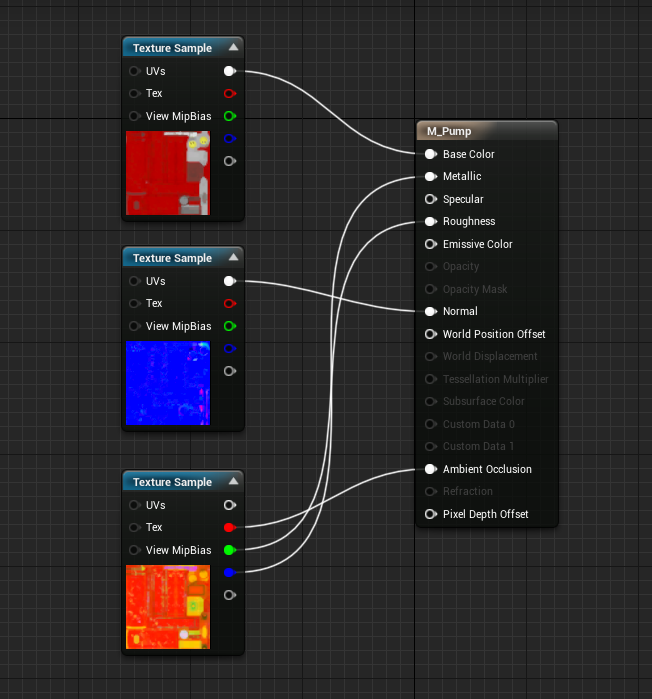
Task: Click white RGB output pin of top Texture Sample
Action: tap(230, 71)
